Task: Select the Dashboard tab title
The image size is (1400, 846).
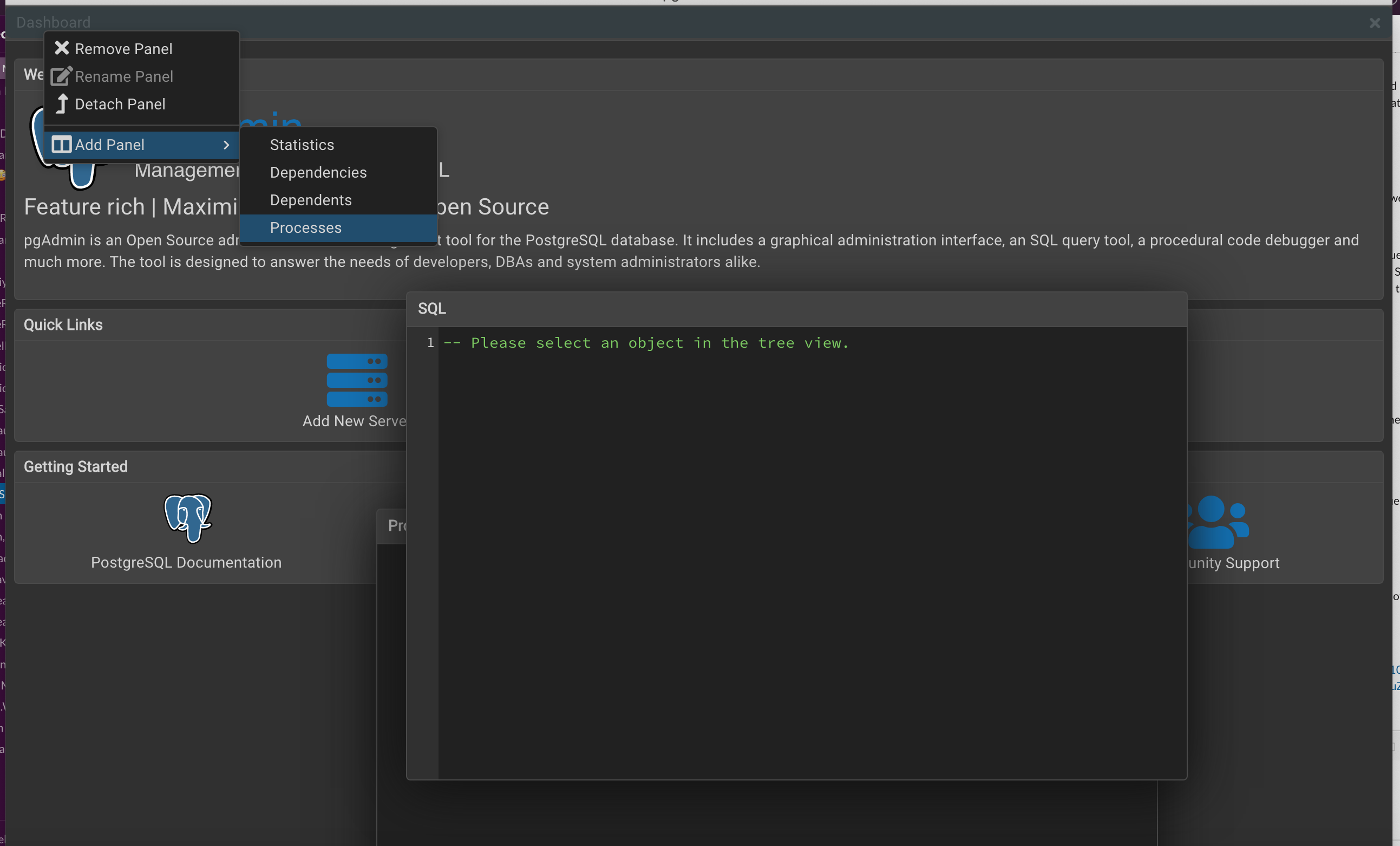Action: pyautogui.click(x=54, y=22)
